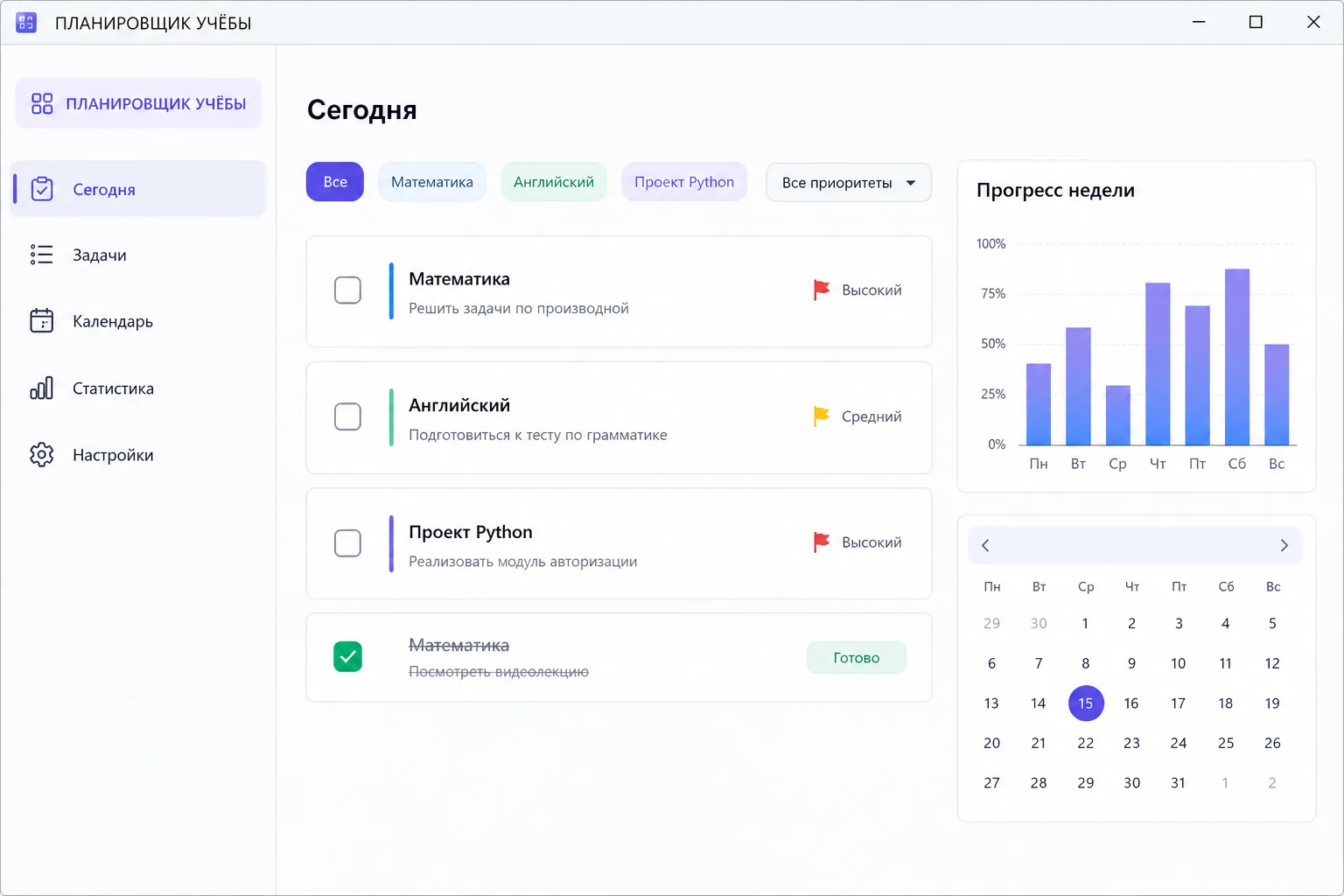Go to previous month in calendar
Image resolution: width=1344 pixels, height=896 pixels.
986,545
